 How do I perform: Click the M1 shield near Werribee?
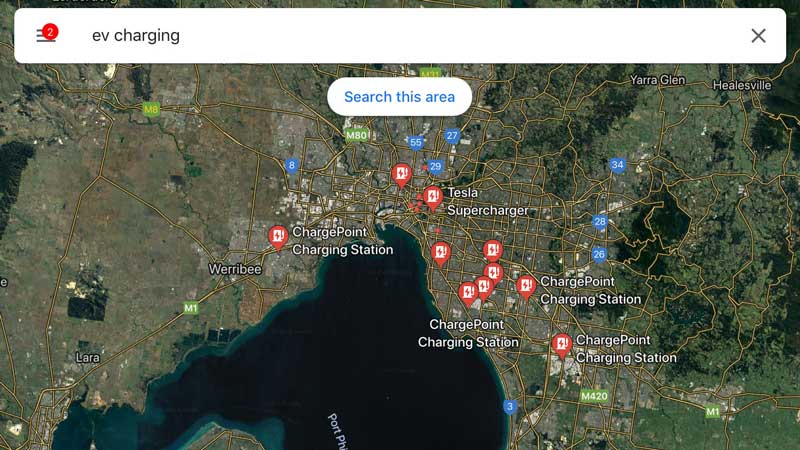tap(190, 308)
